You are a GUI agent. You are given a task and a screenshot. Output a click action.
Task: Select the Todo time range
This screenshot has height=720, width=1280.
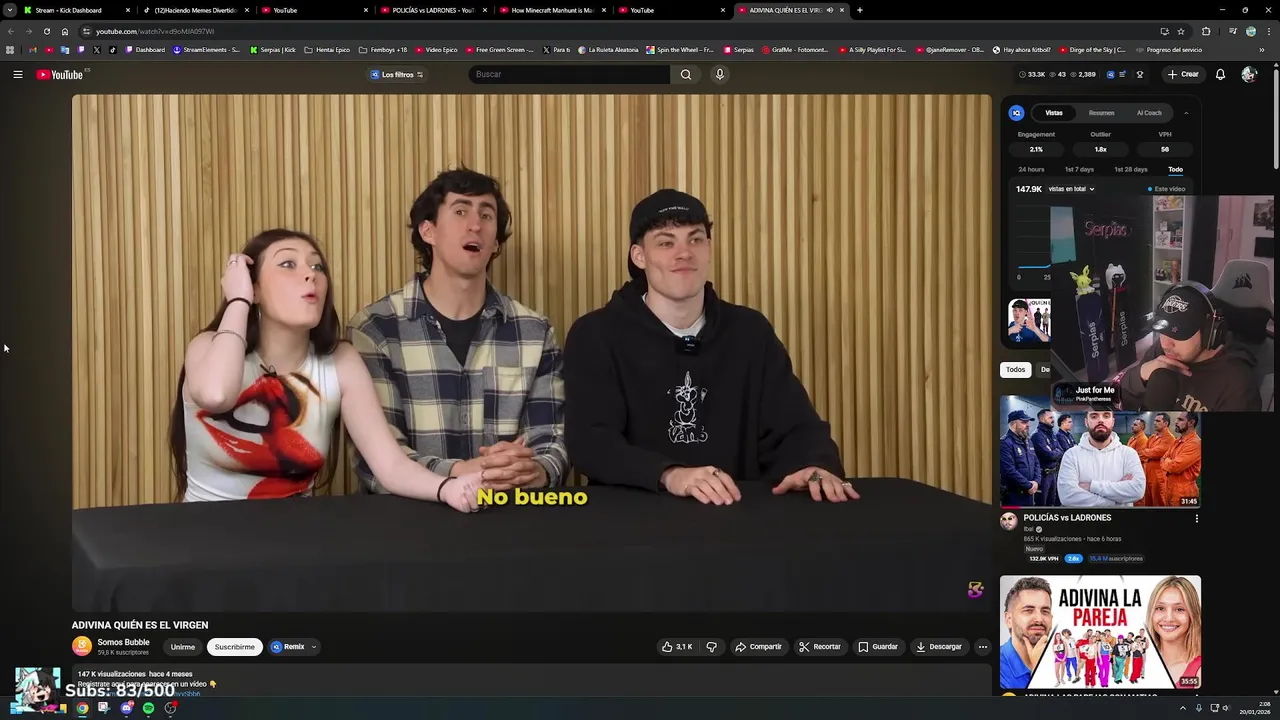click(1175, 169)
